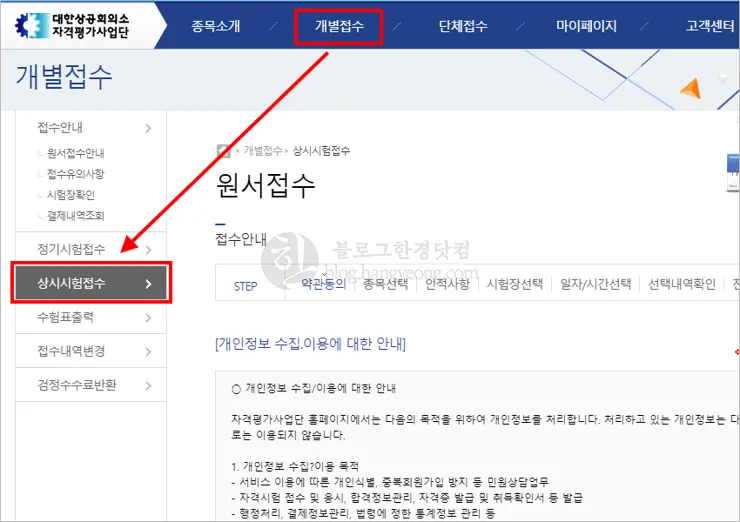740x522 pixels.
Task: Click the 원서접수 page heading
Action: click(265, 185)
